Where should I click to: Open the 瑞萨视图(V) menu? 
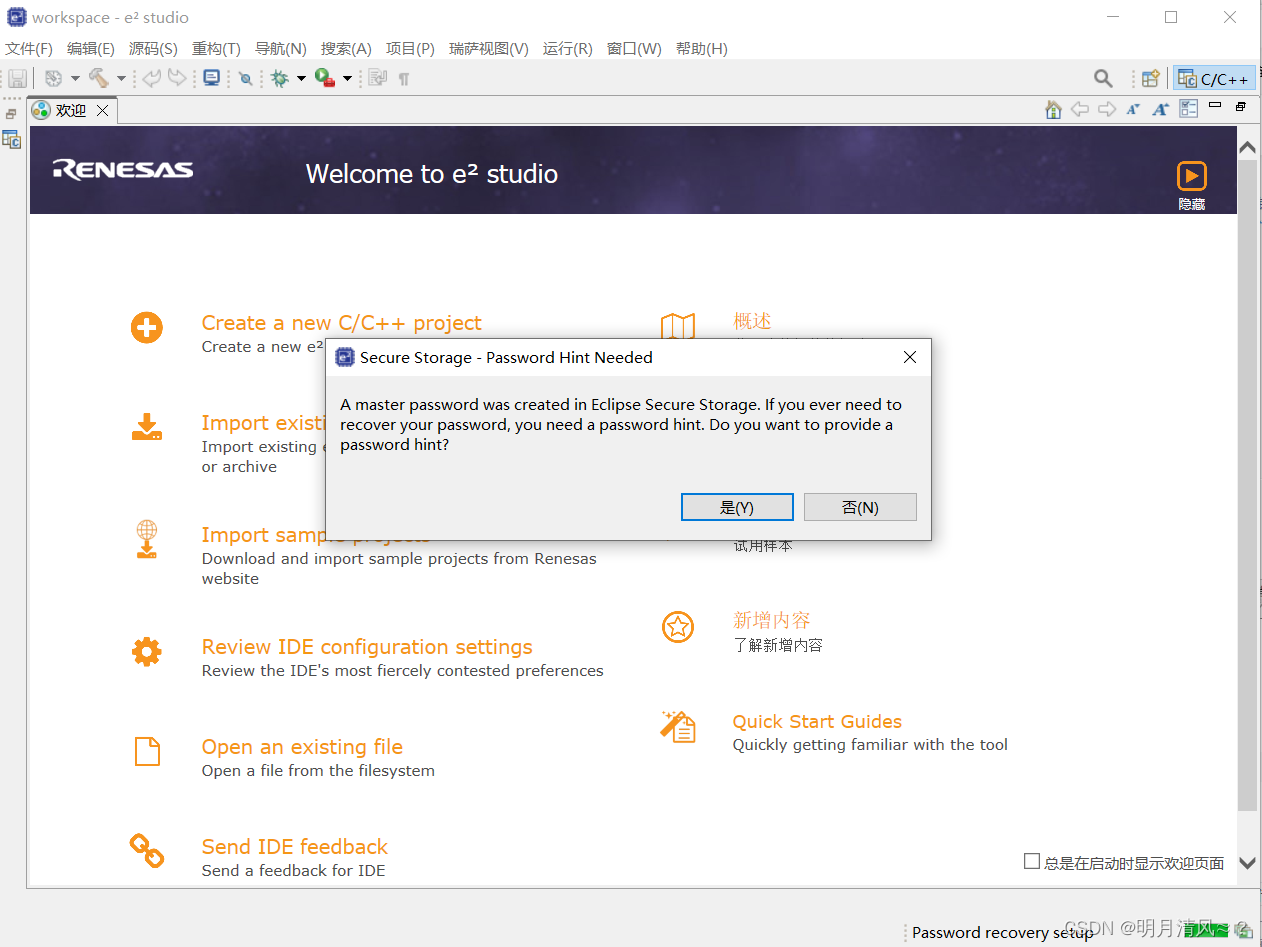pyautogui.click(x=489, y=48)
